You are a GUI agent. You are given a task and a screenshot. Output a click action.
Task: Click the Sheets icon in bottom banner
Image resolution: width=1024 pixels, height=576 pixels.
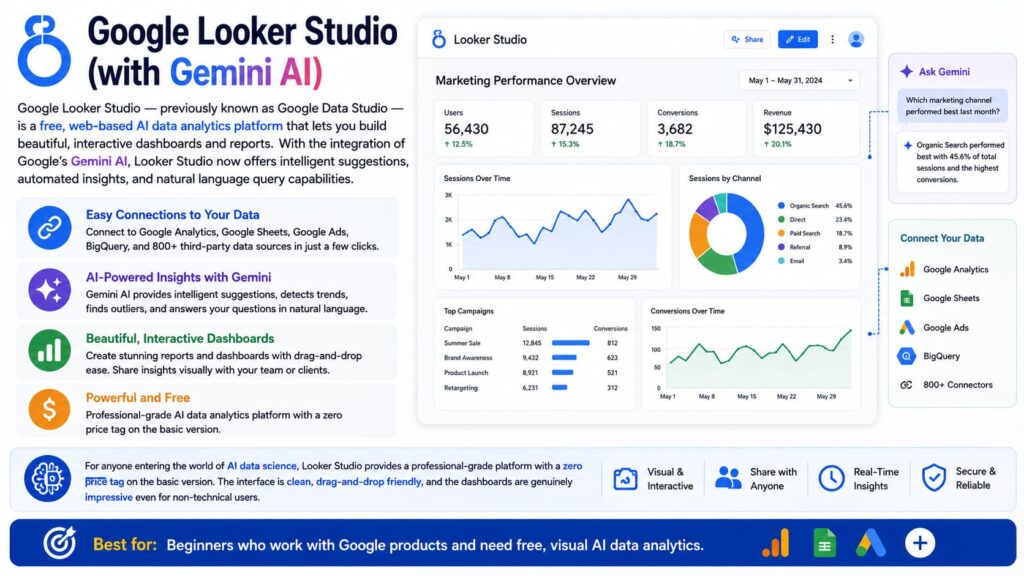coord(824,543)
